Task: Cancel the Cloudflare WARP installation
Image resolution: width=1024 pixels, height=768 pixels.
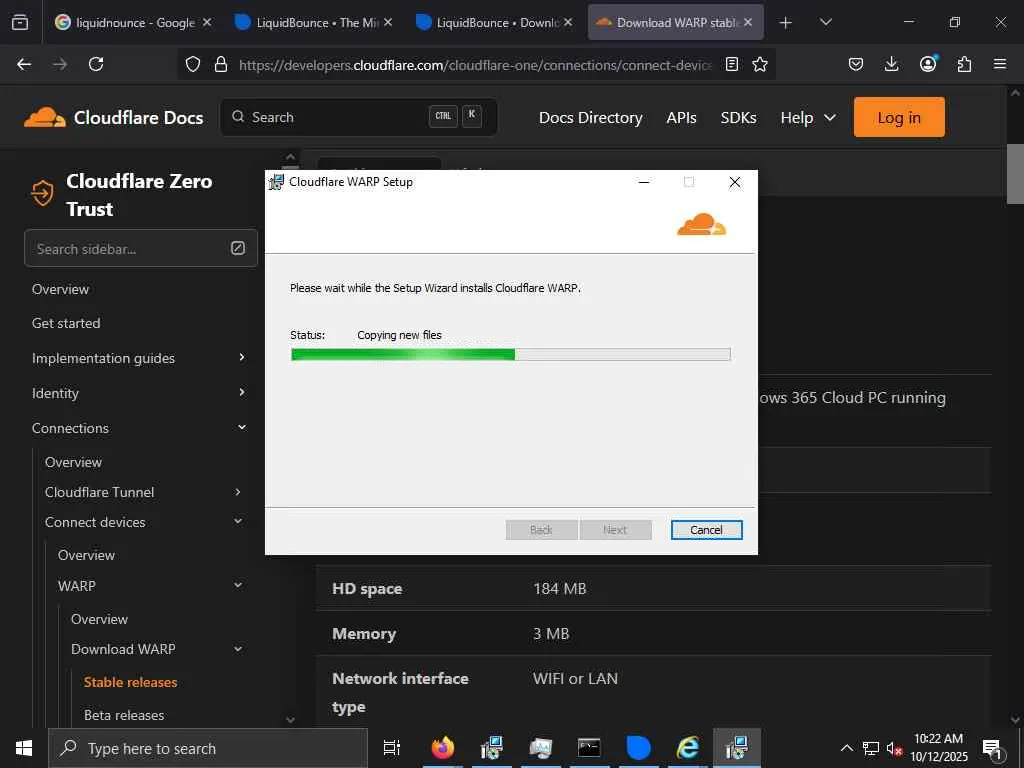Action: (706, 530)
